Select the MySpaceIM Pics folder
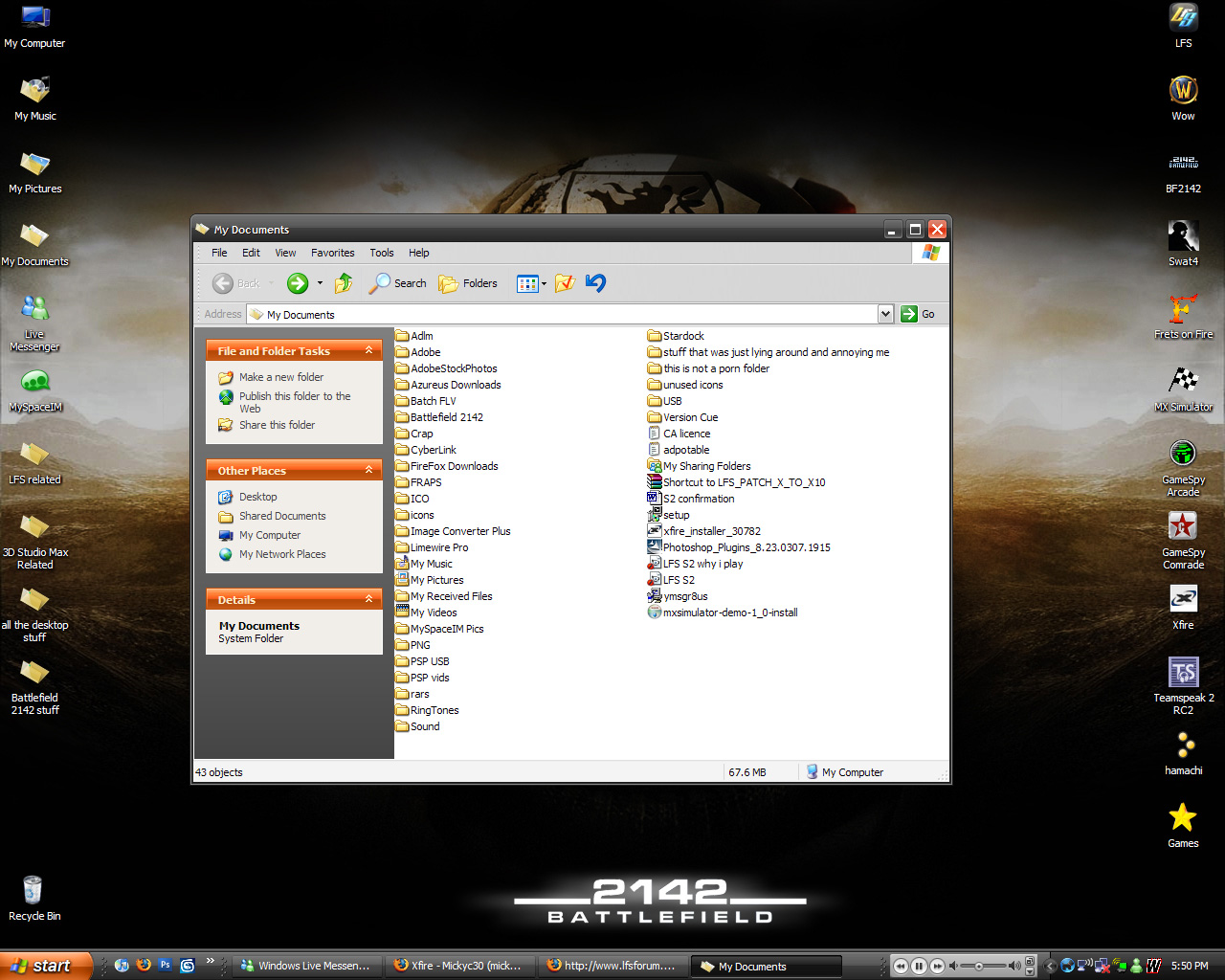 coord(439,629)
